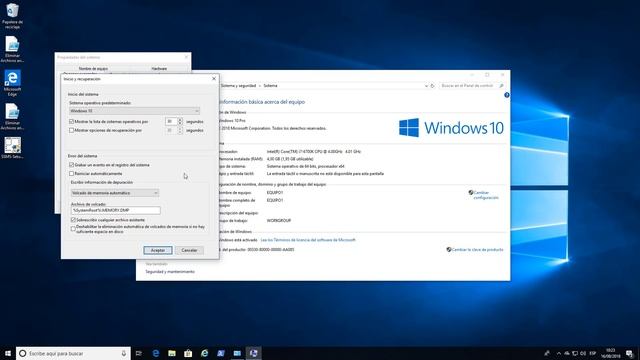Decrease seconds for operating systems list
The height and width of the screenshot is (360, 640).
pyautogui.click(x=180, y=123)
